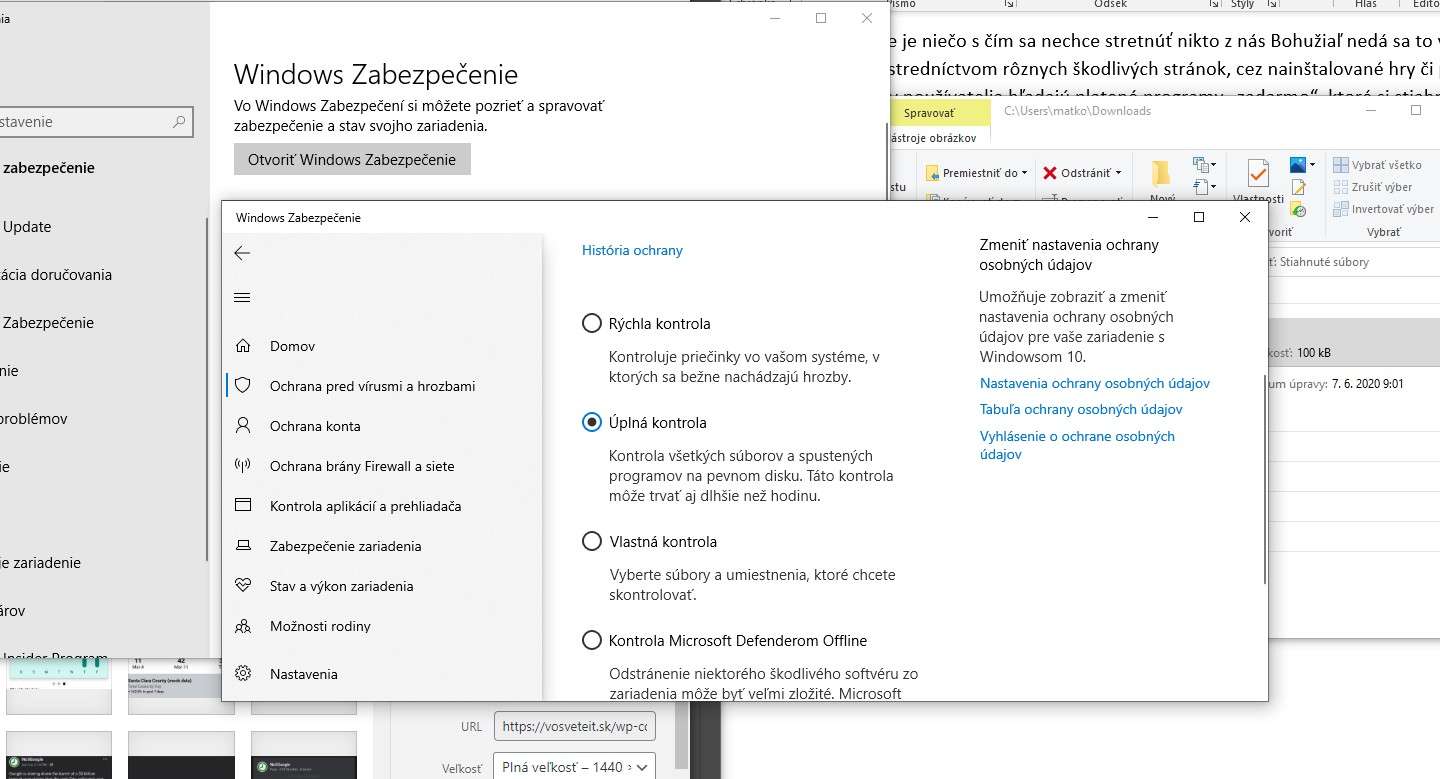
Task: Open Ochrana pred vírusmi a hrozbami
Action: click(x=373, y=386)
